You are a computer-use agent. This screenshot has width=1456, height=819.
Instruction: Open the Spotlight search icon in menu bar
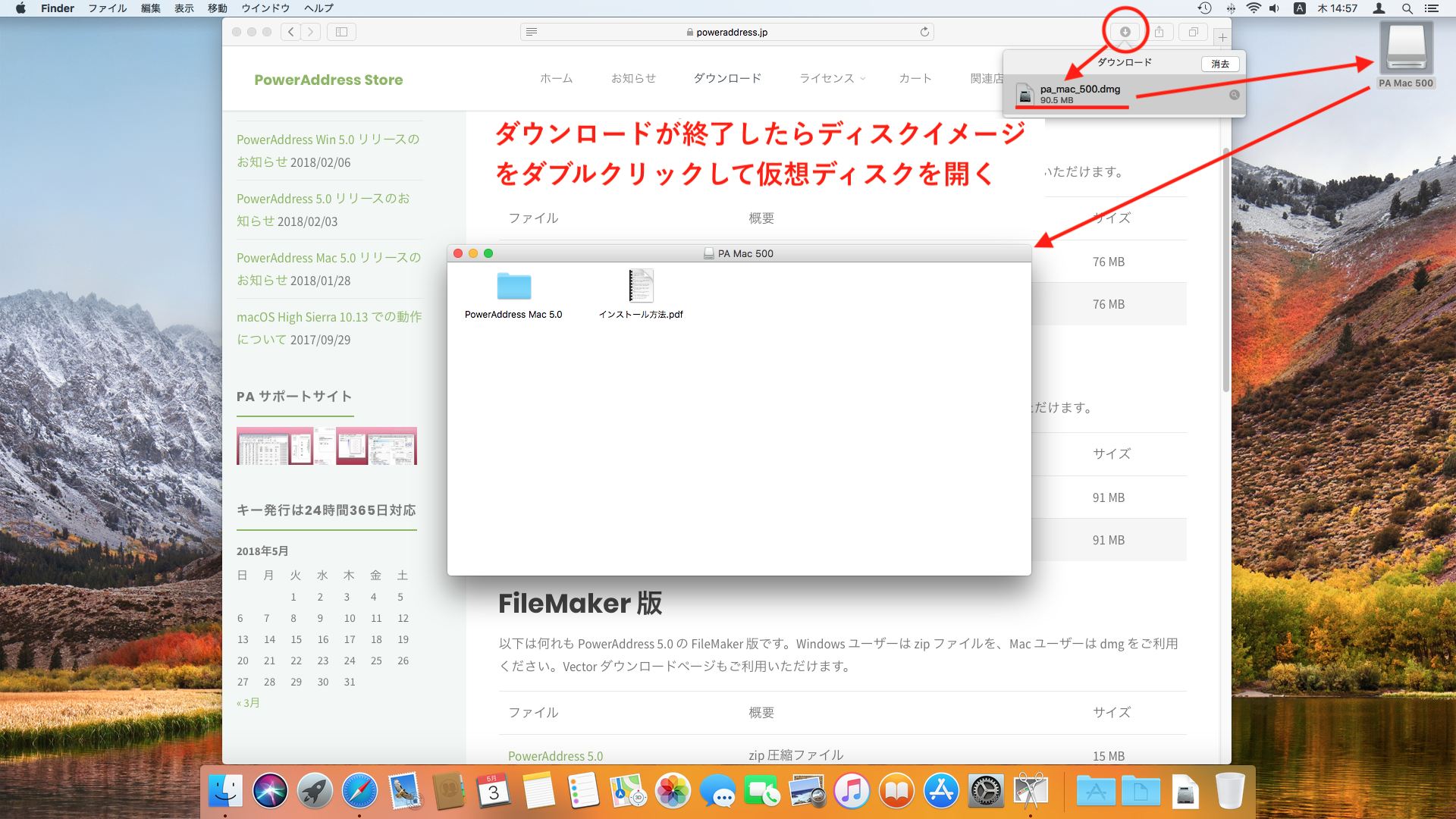point(1407,8)
